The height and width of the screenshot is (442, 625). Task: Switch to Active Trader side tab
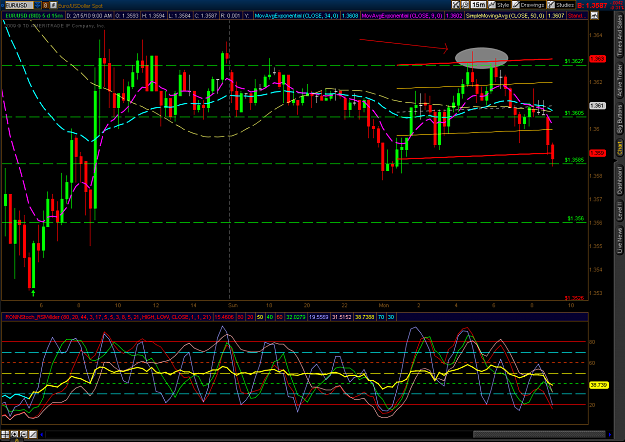click(620, 80)
